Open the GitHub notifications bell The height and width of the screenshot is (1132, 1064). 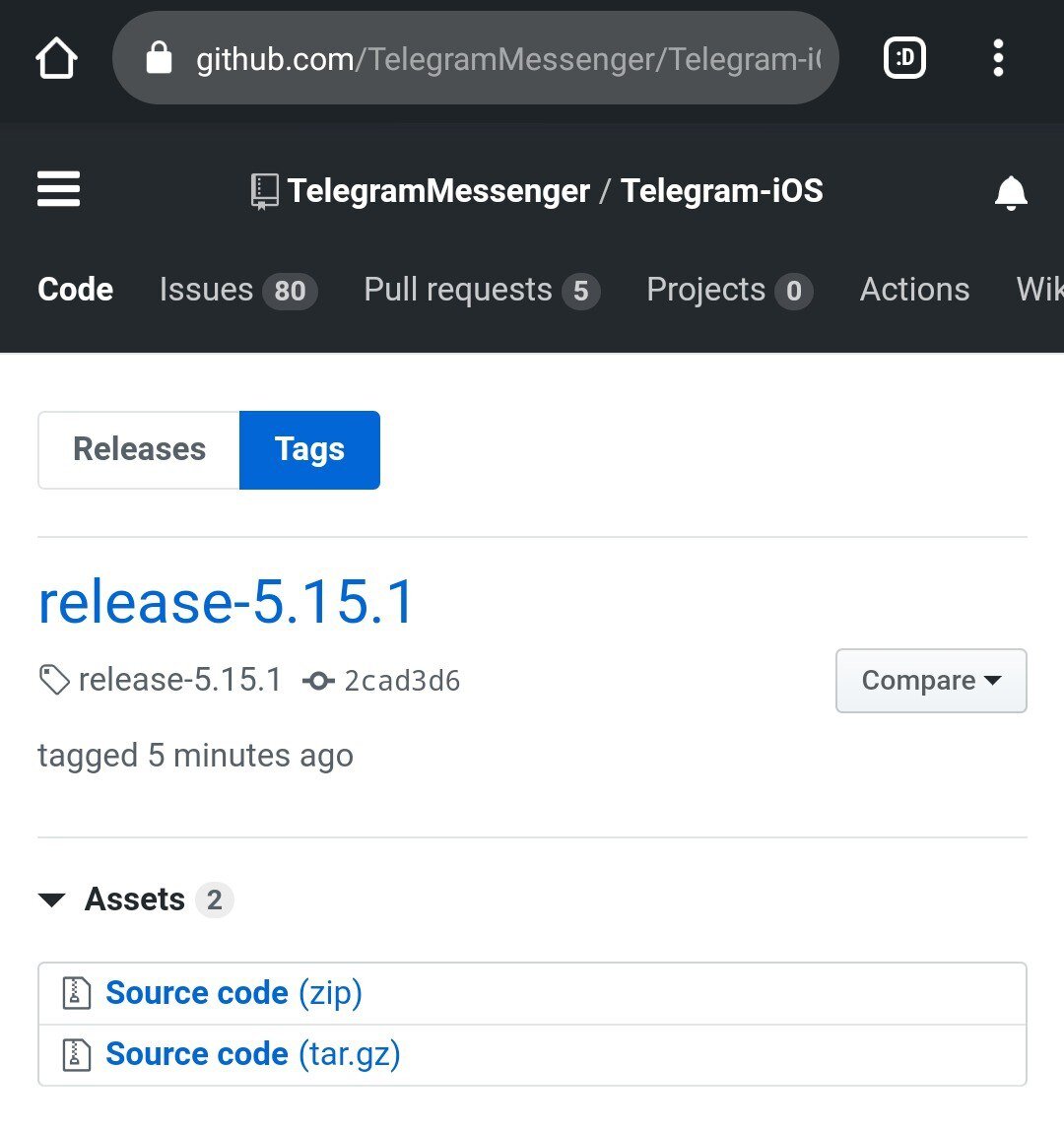(1011, 192)
